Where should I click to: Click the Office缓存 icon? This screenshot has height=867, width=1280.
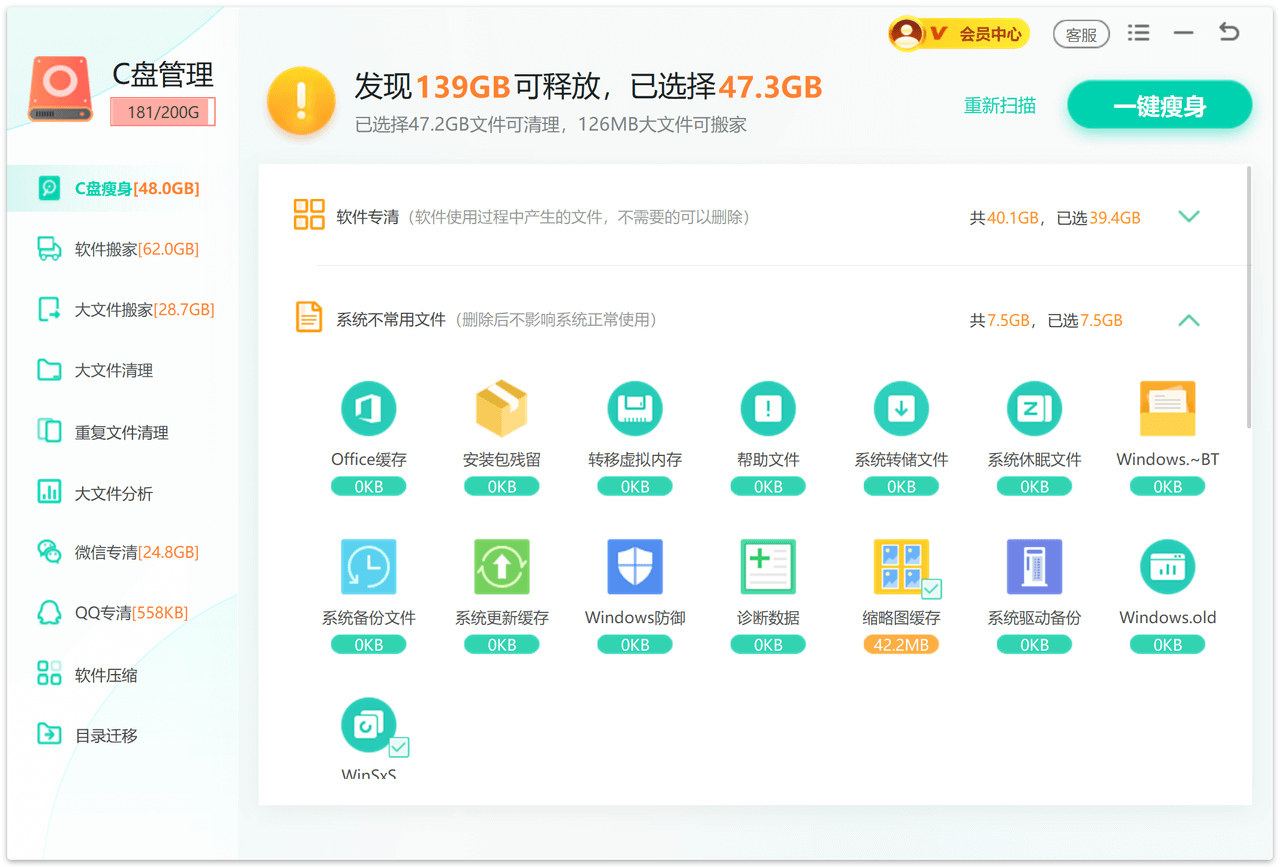pos(368,409)
